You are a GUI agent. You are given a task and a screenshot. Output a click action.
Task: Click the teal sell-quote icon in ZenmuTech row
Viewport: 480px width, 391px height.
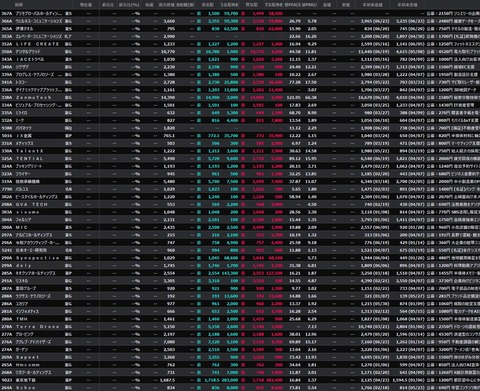click(199, 97)
